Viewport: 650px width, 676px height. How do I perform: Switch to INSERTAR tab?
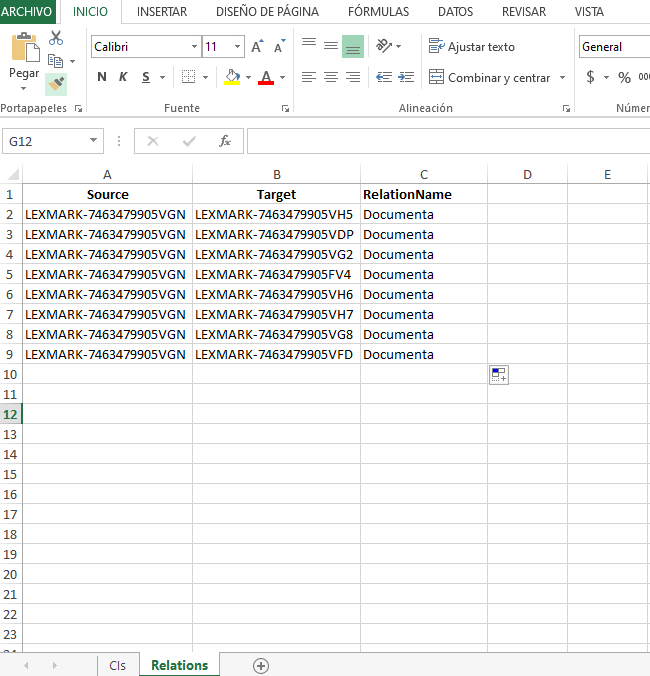click(162, 12)
